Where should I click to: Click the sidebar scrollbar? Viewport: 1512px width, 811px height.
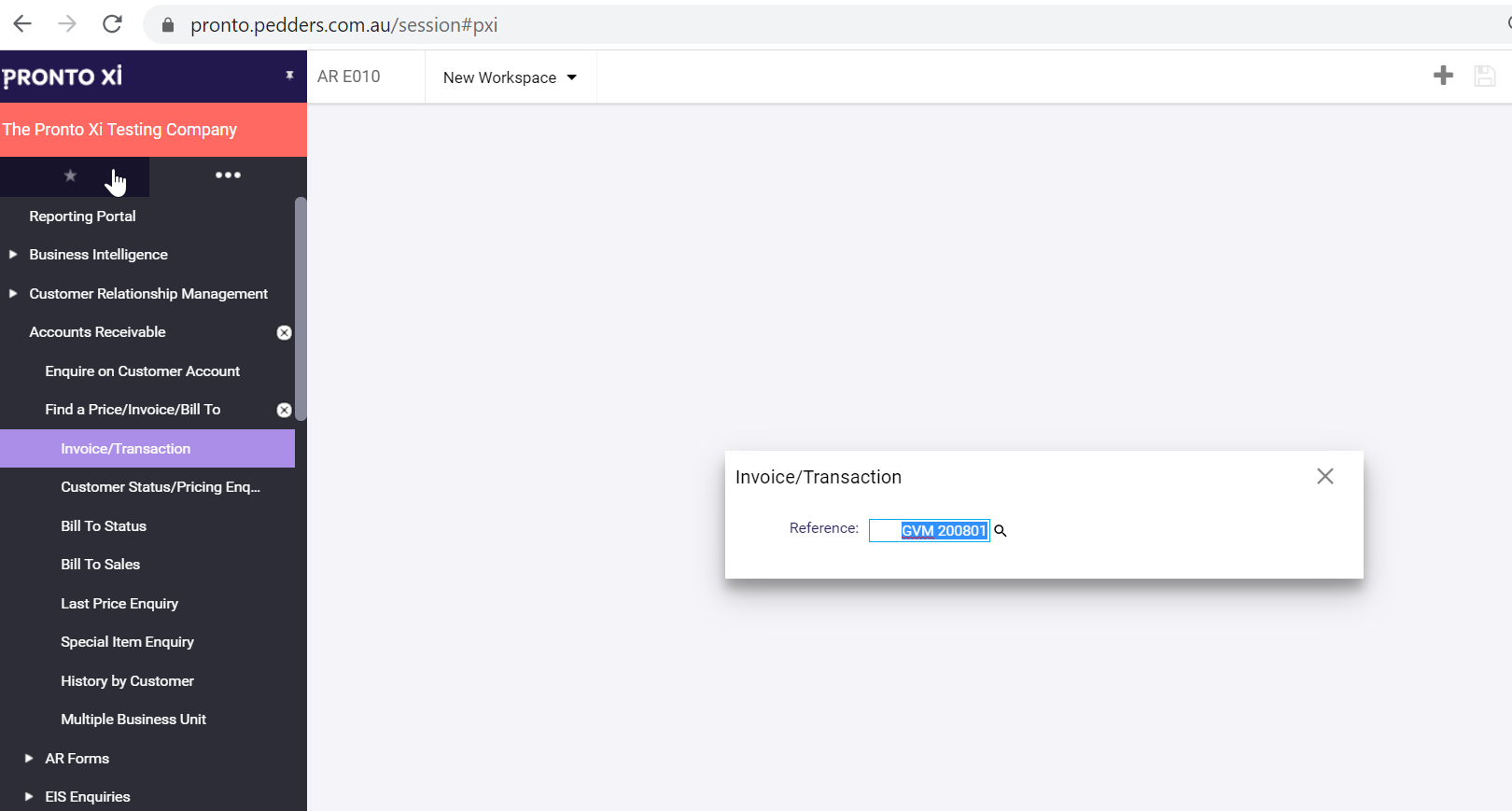[301, 309]
